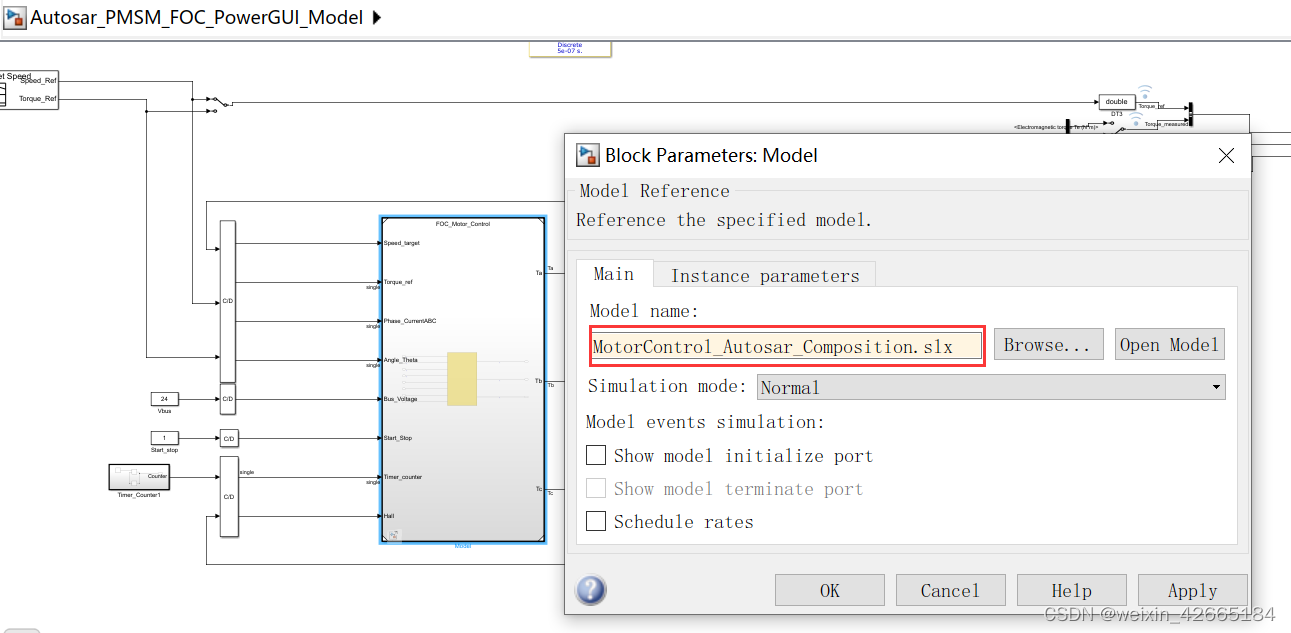Click the Timer_counter input port label
This screenshot has width=1291, height=633.
tap(402, 477)
